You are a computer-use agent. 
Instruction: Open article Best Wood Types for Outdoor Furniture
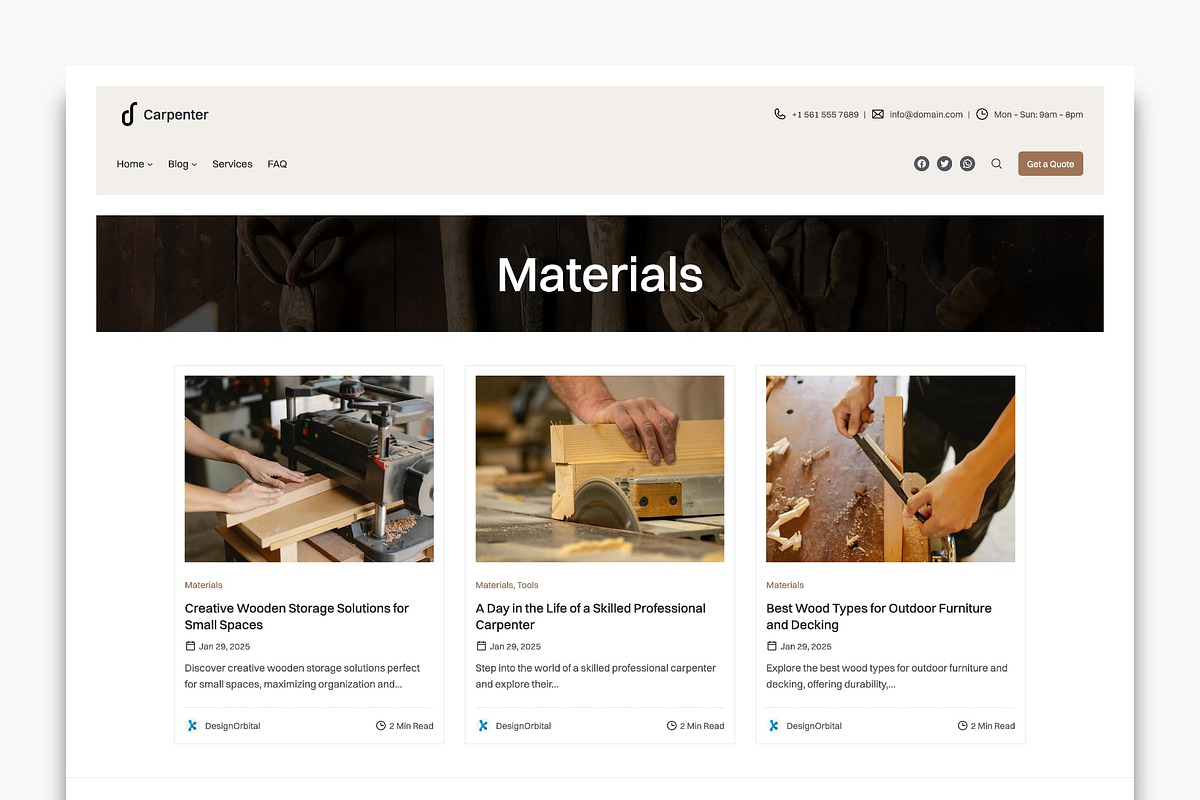point(879,616)
